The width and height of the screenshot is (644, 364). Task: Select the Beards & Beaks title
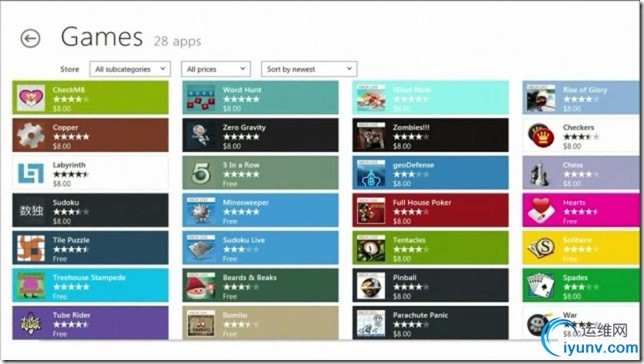pos(249,277)
